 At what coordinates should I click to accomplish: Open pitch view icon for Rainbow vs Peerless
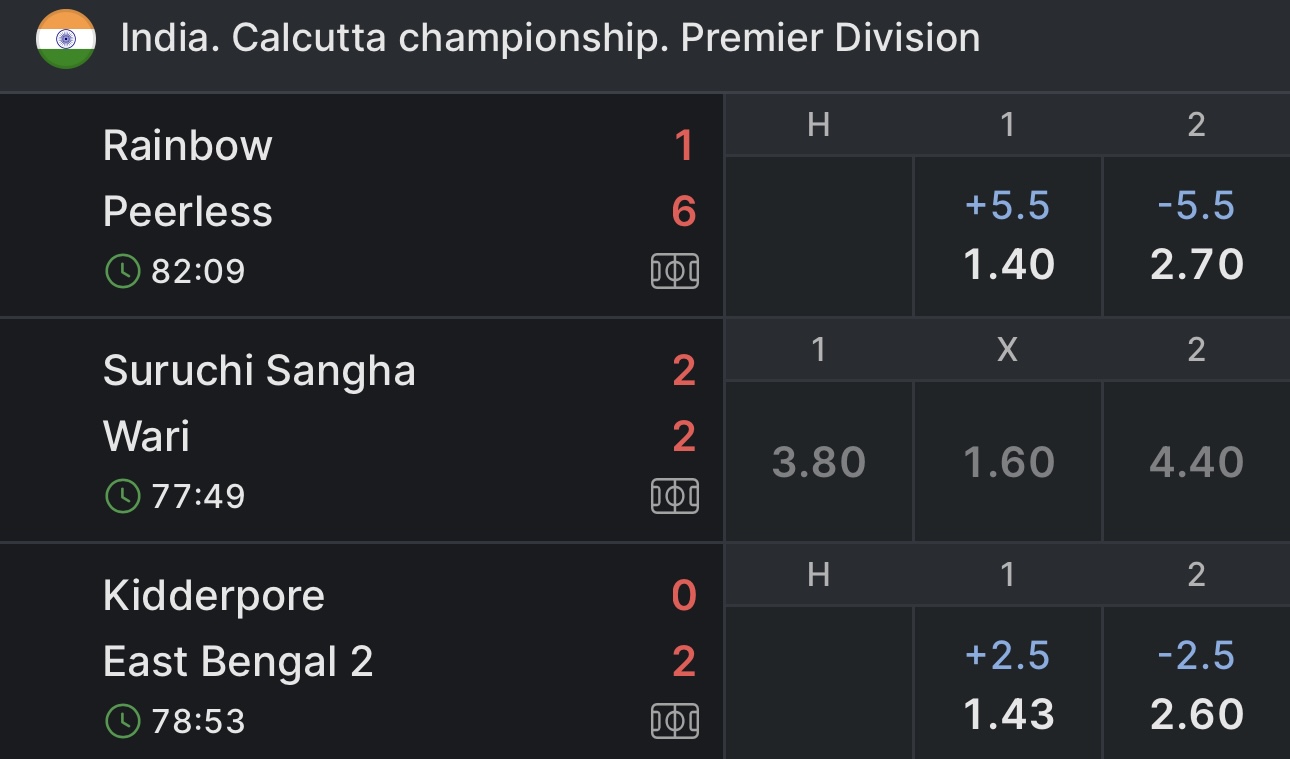tap(675, 271)
